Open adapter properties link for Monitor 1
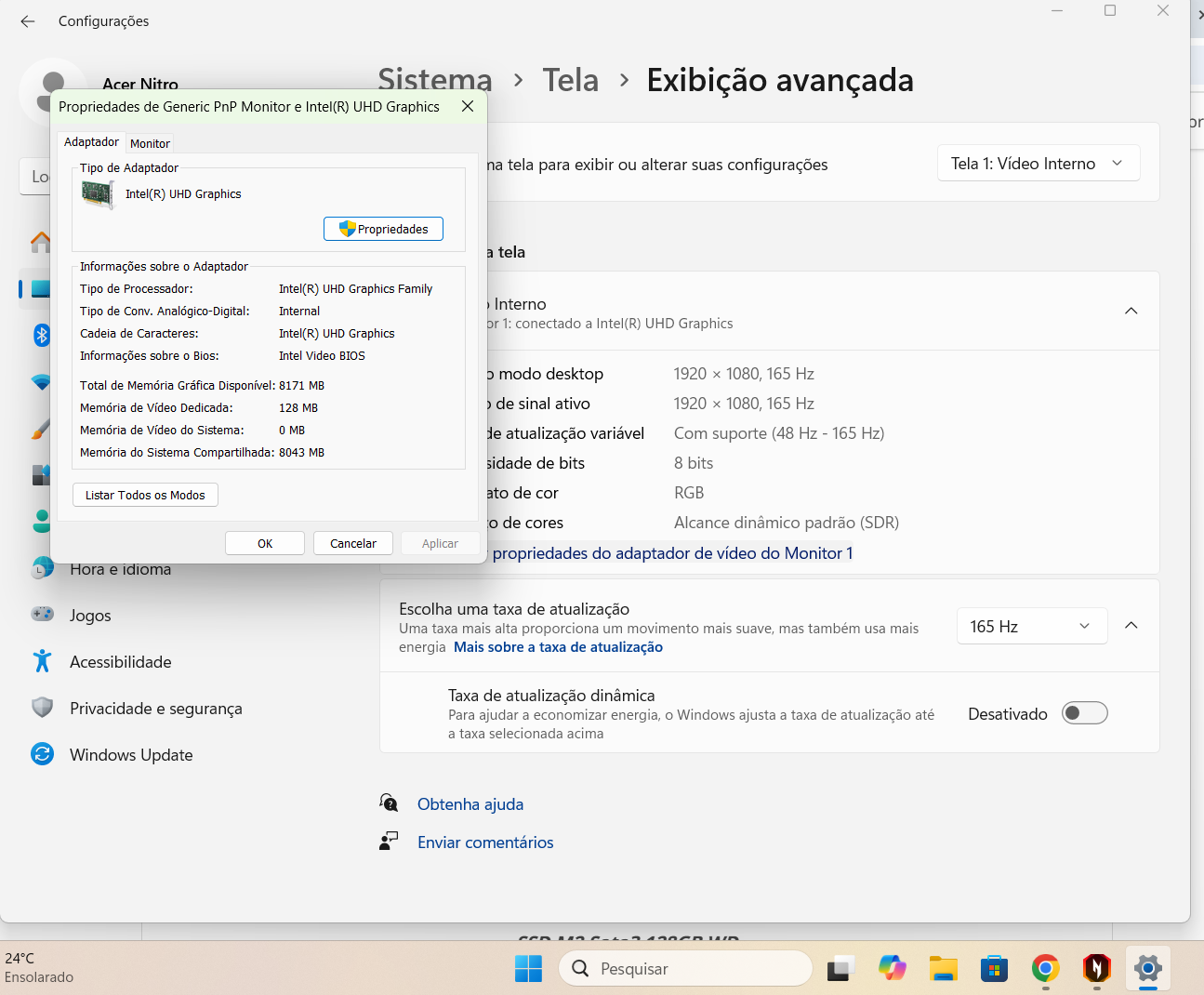This screenshot has height=995, width=1204. click(672, 553)
